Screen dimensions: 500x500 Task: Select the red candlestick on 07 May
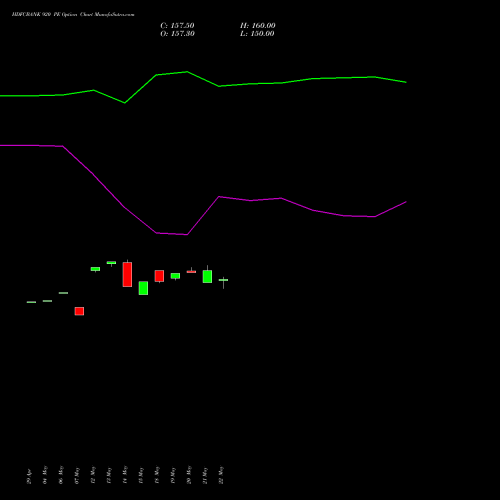(79, 311)
